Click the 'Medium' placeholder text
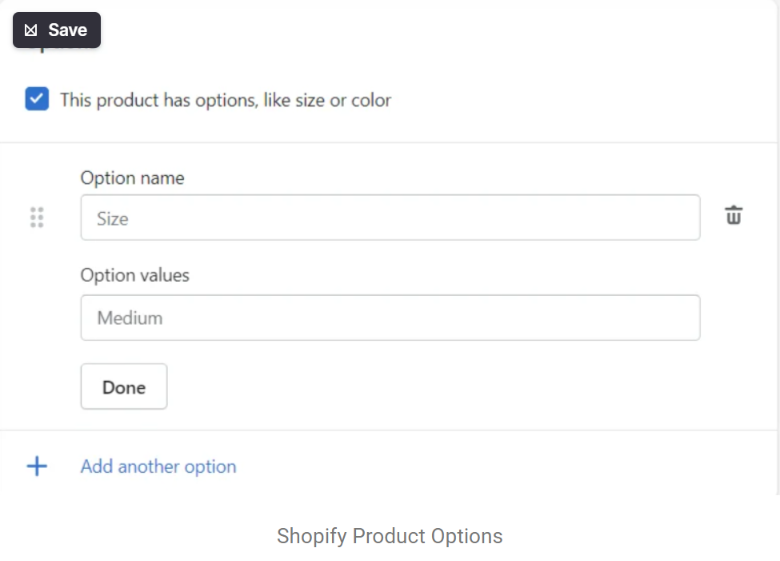 130,318
